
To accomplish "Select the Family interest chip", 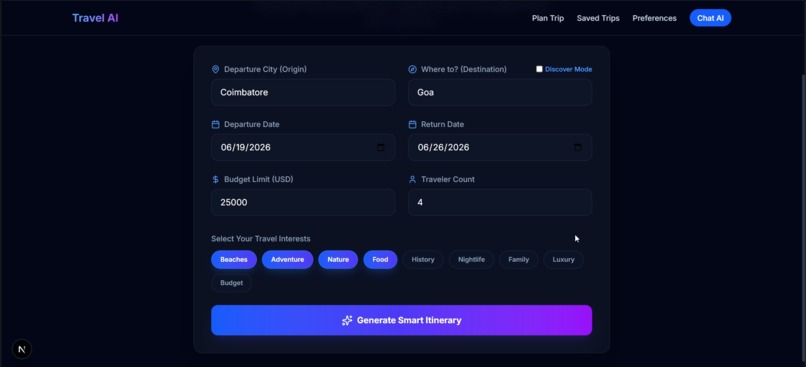I will pos(518,260).
